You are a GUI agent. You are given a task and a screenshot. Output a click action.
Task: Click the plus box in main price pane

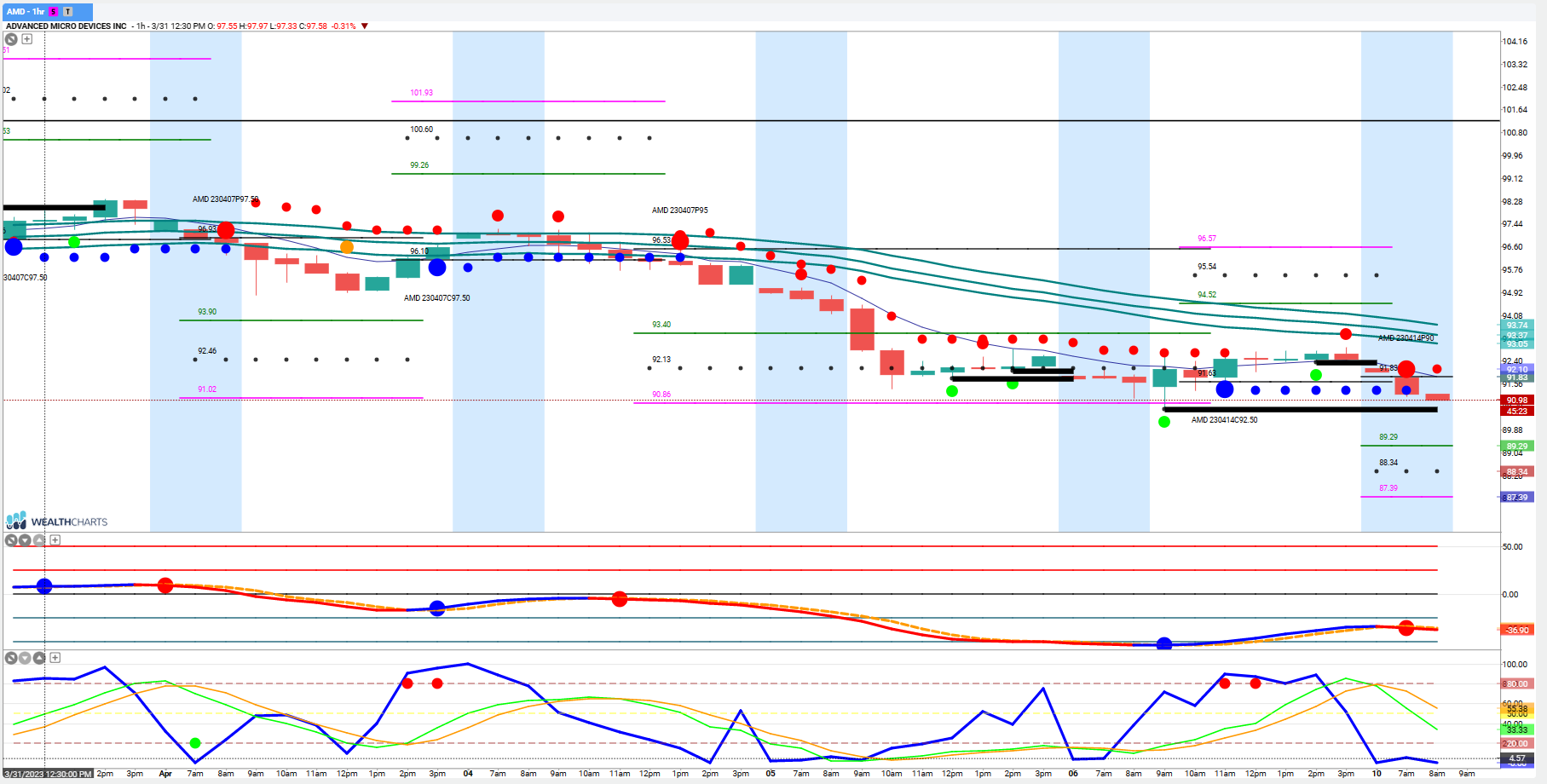[x=27, y=39]
